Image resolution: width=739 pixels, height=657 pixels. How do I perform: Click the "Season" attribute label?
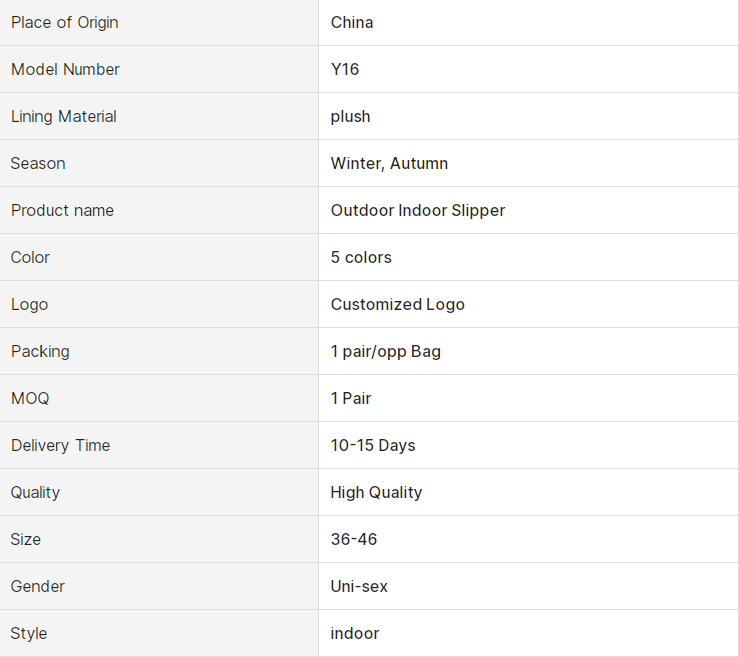click(x=38, y=163)
